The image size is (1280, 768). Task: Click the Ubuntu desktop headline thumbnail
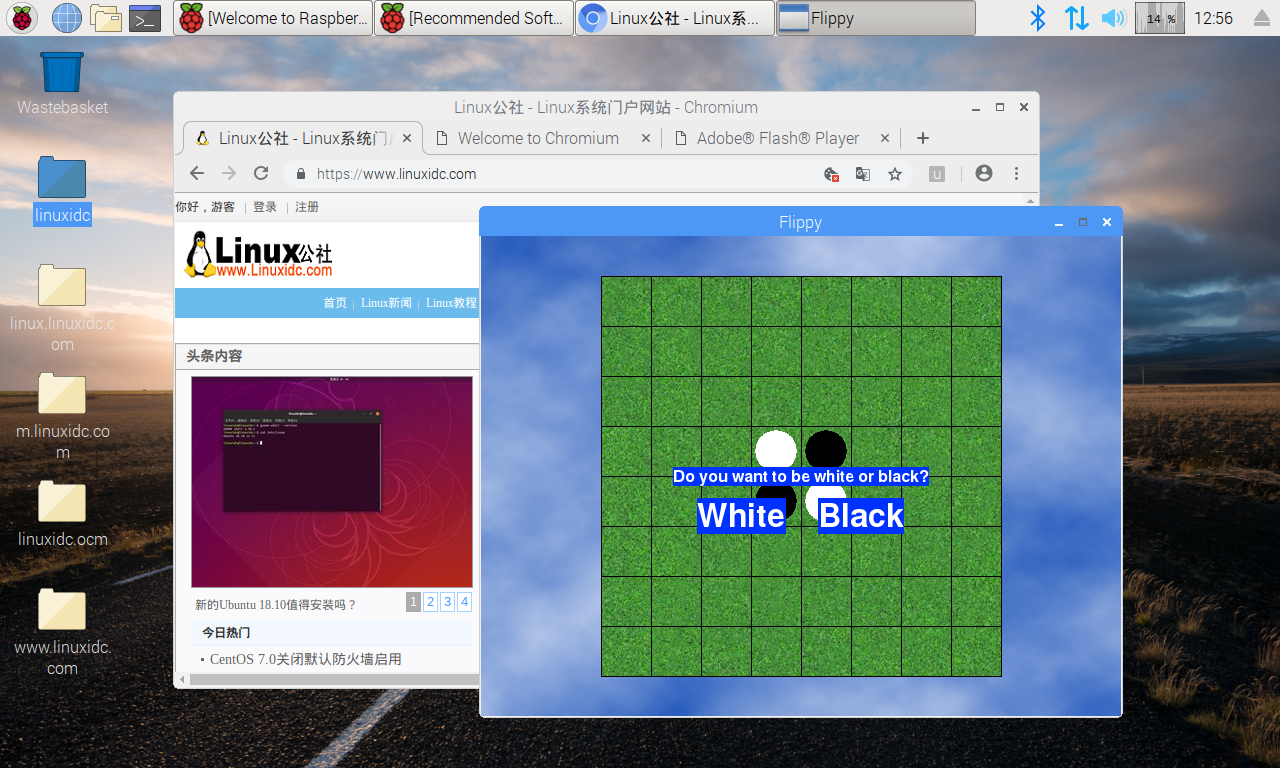pos(332,482)
